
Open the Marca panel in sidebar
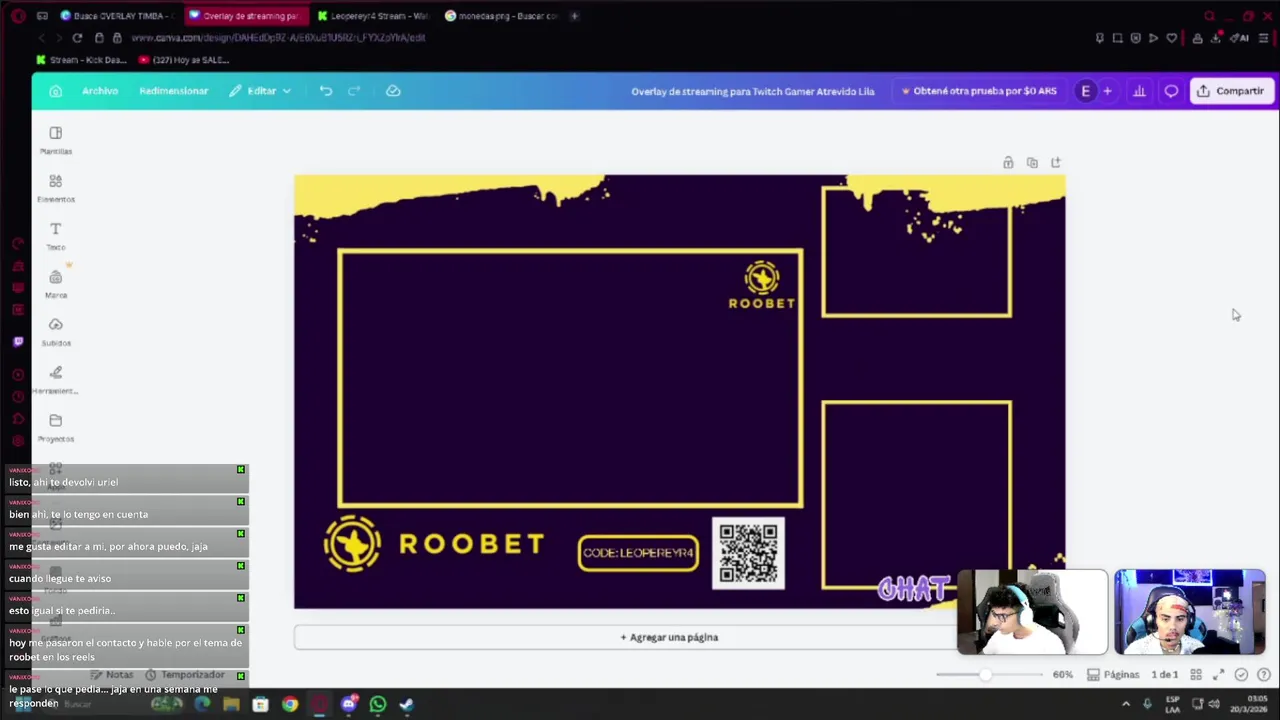(56, 284)
